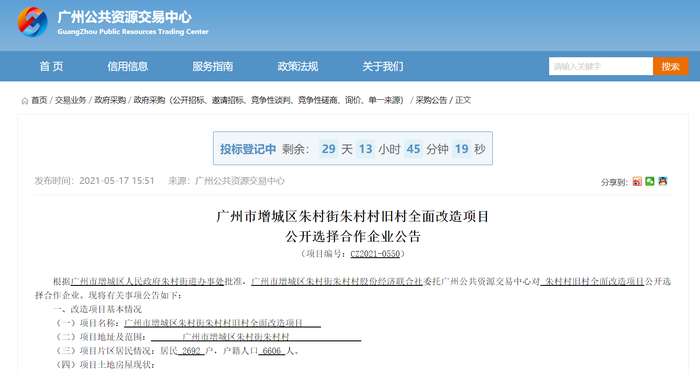Go to 服务指南 in navigation bar
Screen dimensions: 700x374
212,66
